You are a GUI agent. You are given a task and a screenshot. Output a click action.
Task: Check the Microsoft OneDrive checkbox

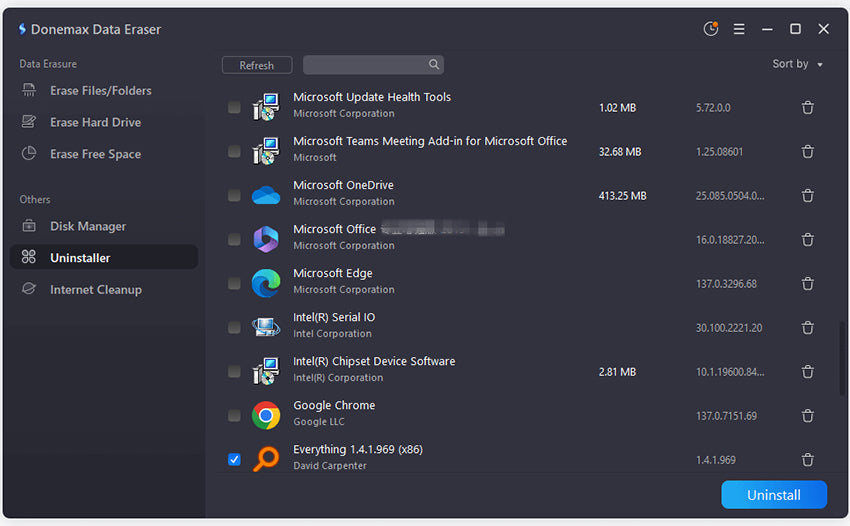[234, 195]
